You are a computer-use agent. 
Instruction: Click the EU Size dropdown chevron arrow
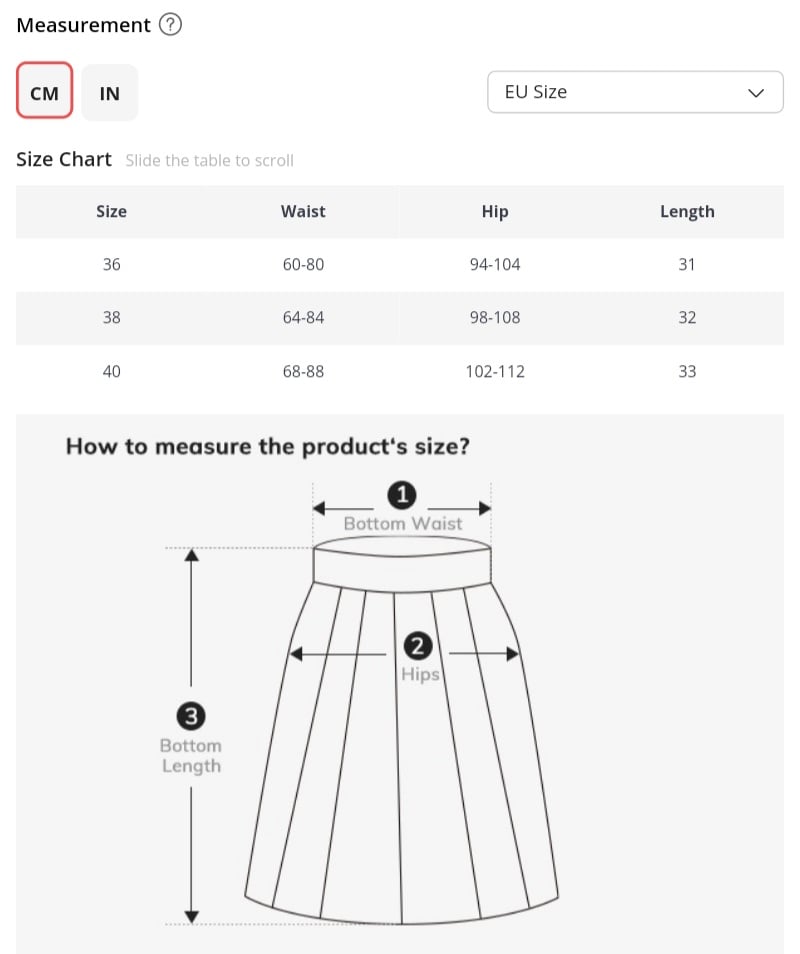[x=756, y=93]
